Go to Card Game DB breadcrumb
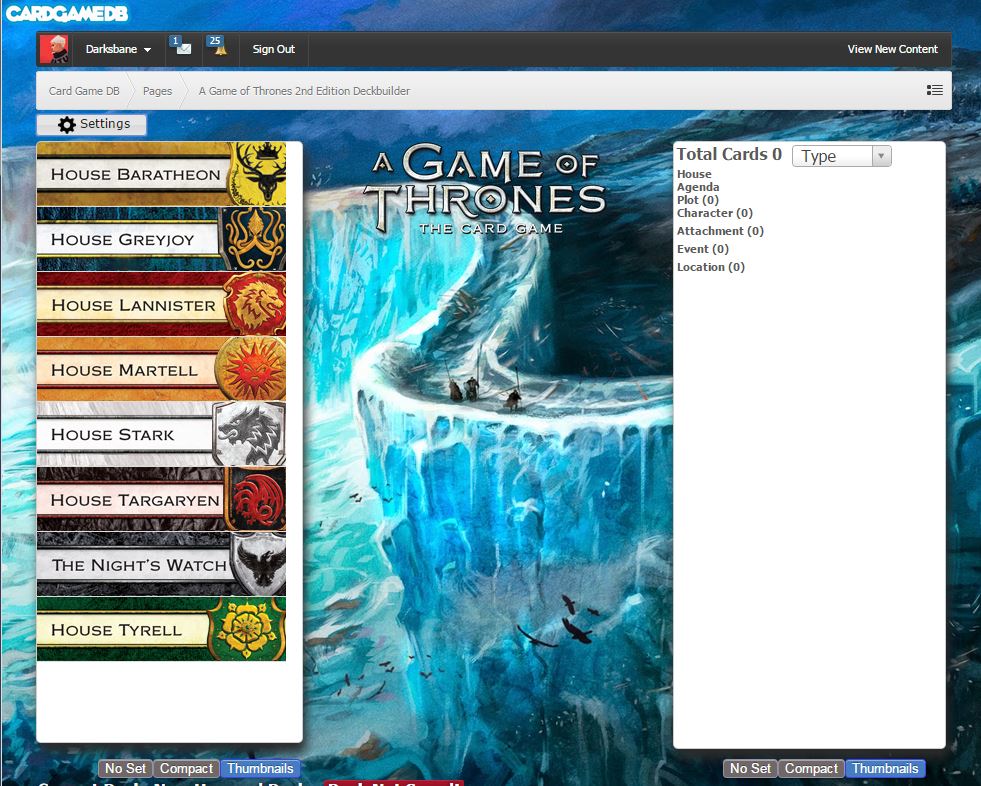The height and width of the screenshot is (786, 981). point(84,91)
